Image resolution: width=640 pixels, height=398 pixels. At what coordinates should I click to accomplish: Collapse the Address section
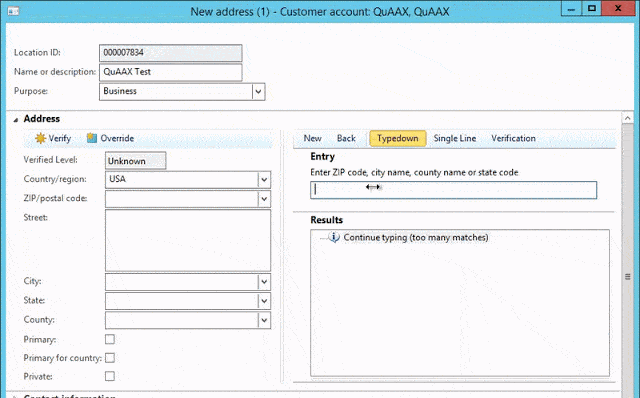(x=16, y=120)
